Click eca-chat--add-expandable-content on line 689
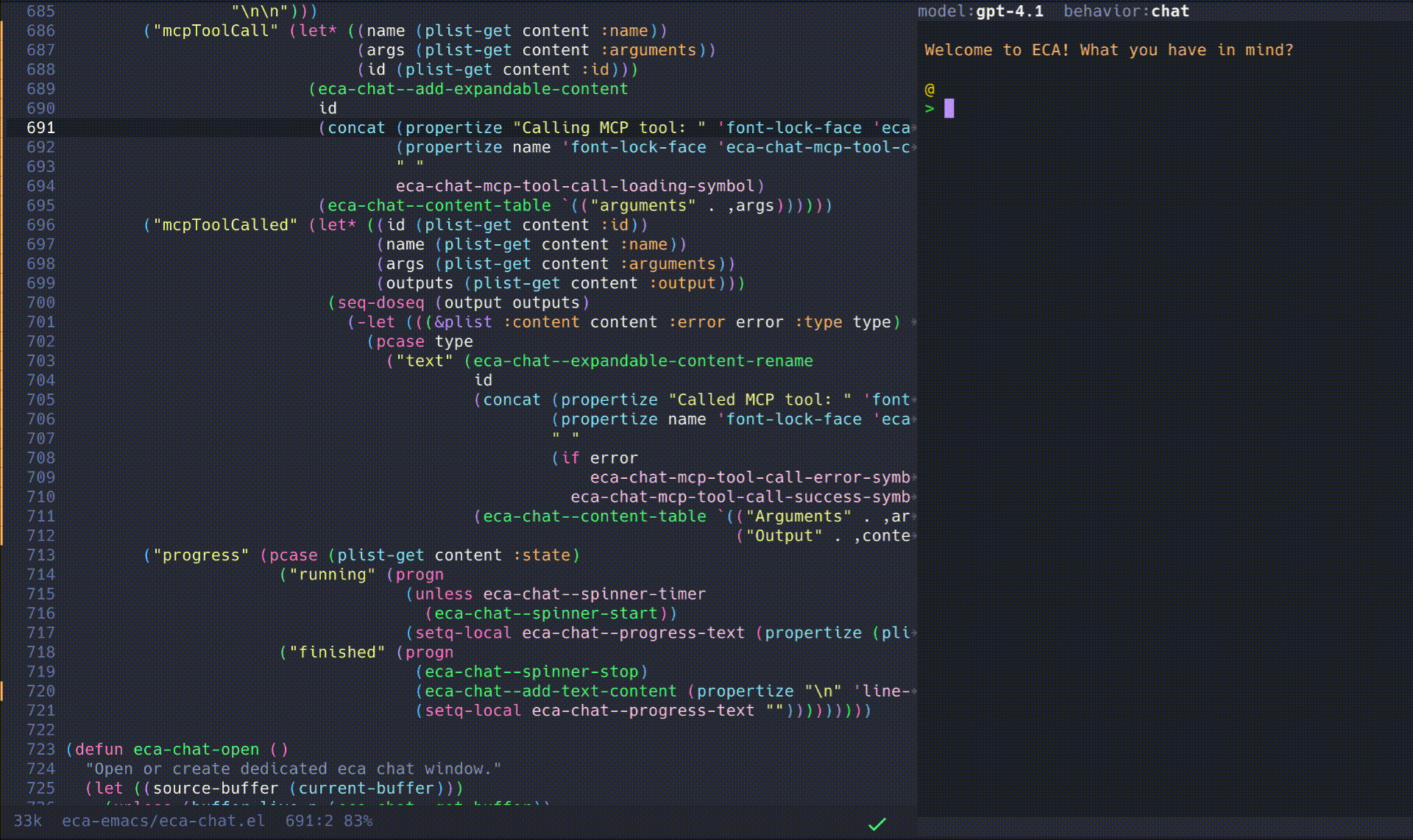 click(x=473, y=89)
